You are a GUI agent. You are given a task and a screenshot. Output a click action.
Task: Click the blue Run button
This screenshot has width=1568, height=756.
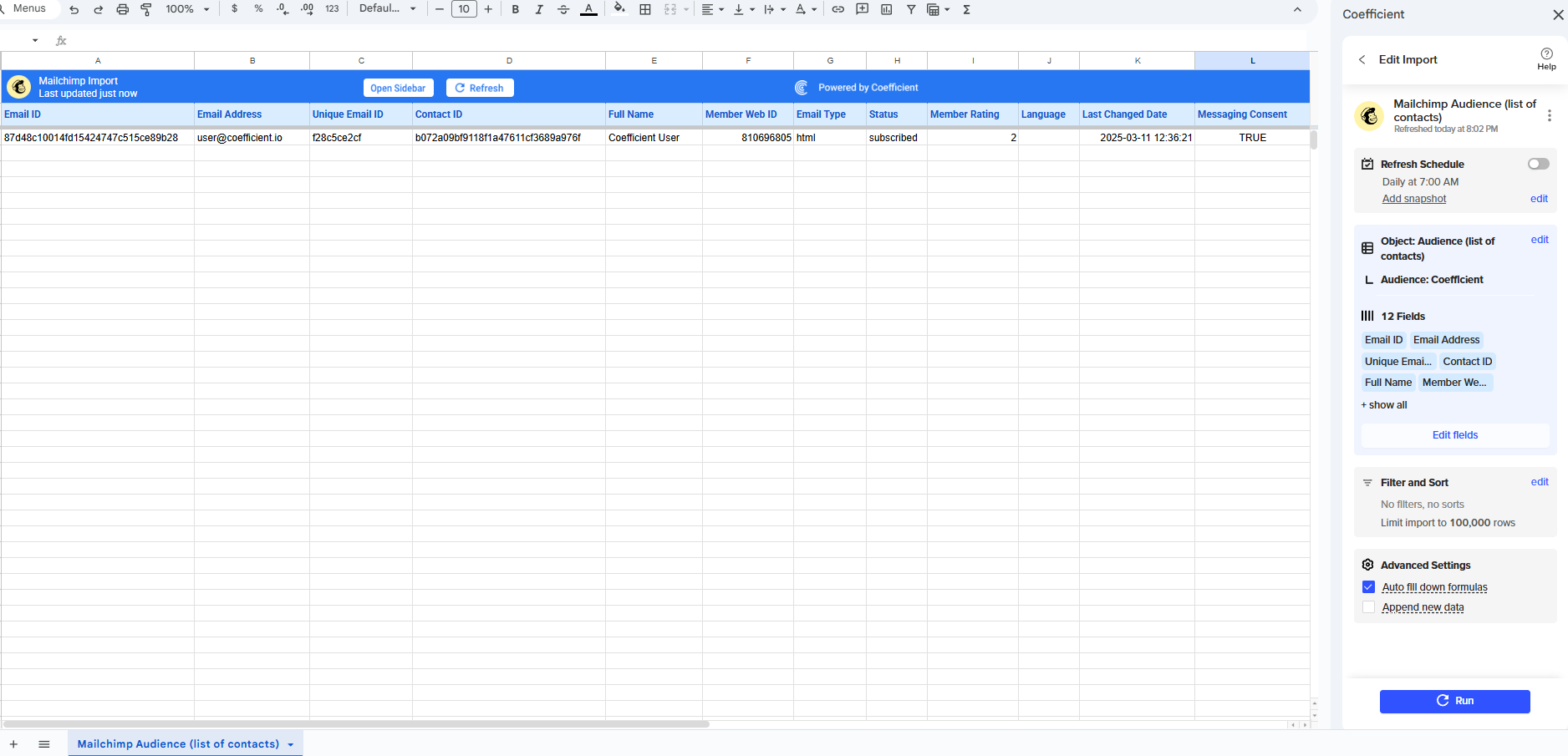tap(1454, 701)
